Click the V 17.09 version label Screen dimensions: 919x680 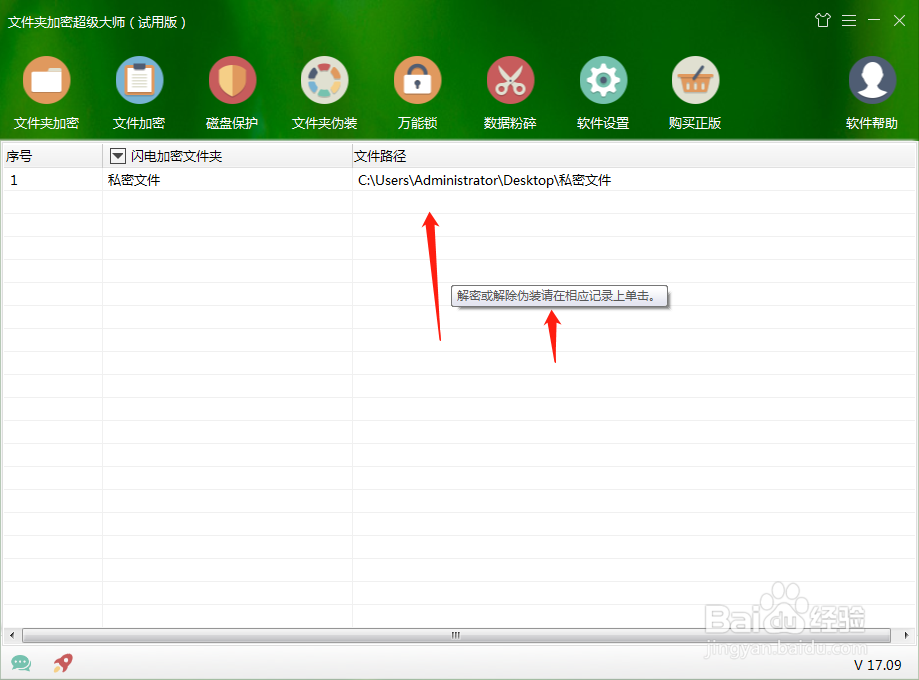pos(877,665)
